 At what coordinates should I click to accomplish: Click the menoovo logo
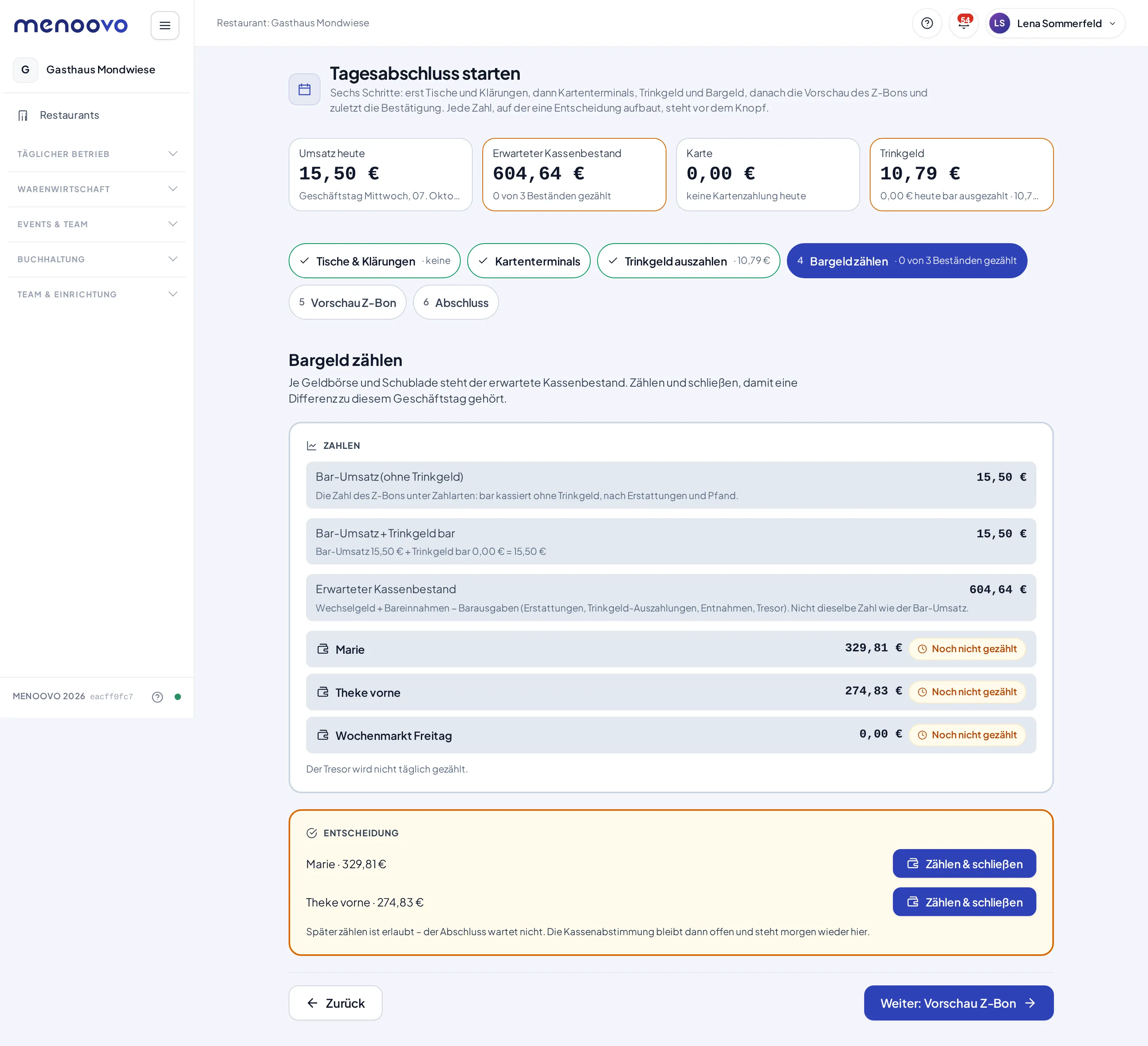[71, 26]
